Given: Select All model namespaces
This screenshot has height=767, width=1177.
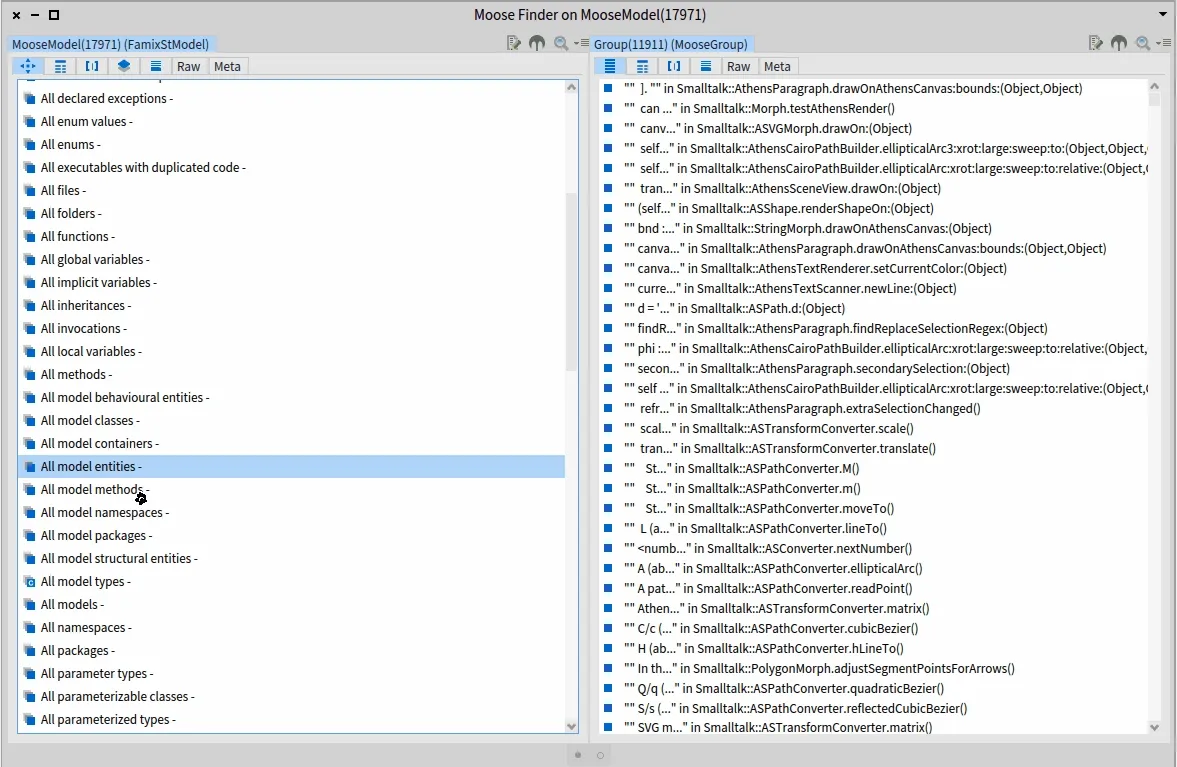Looking at the screenshot, I should point(291,513).
